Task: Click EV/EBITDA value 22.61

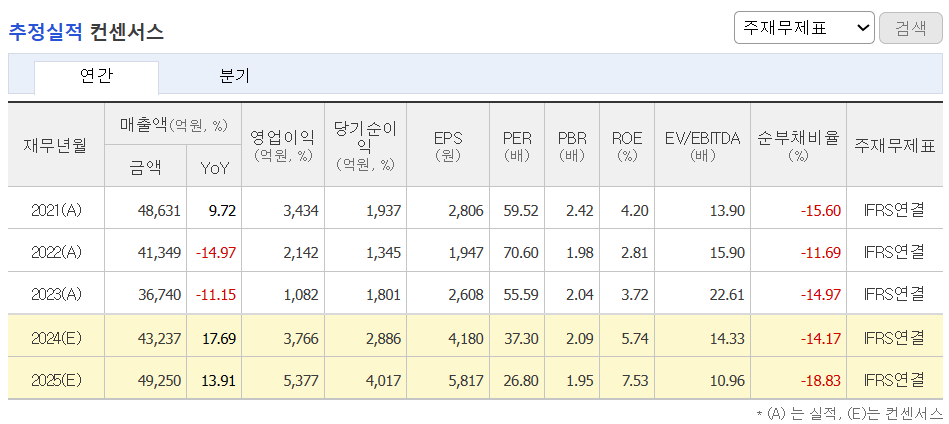Action: 727,294
